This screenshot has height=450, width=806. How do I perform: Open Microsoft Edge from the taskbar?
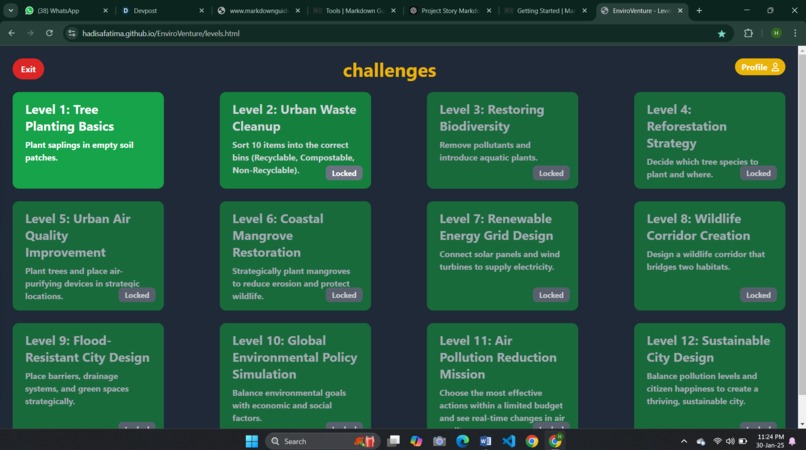(x=463, y=441)
